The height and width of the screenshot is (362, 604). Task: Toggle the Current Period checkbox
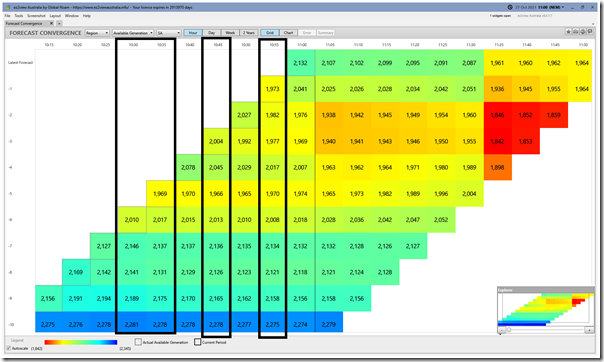coord(198,342)
